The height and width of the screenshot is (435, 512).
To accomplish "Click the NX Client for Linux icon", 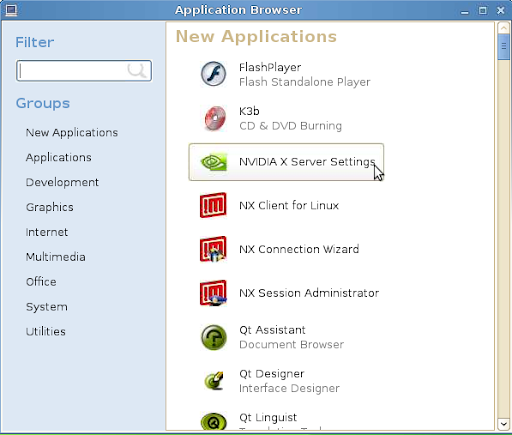I will click(213, 205).
